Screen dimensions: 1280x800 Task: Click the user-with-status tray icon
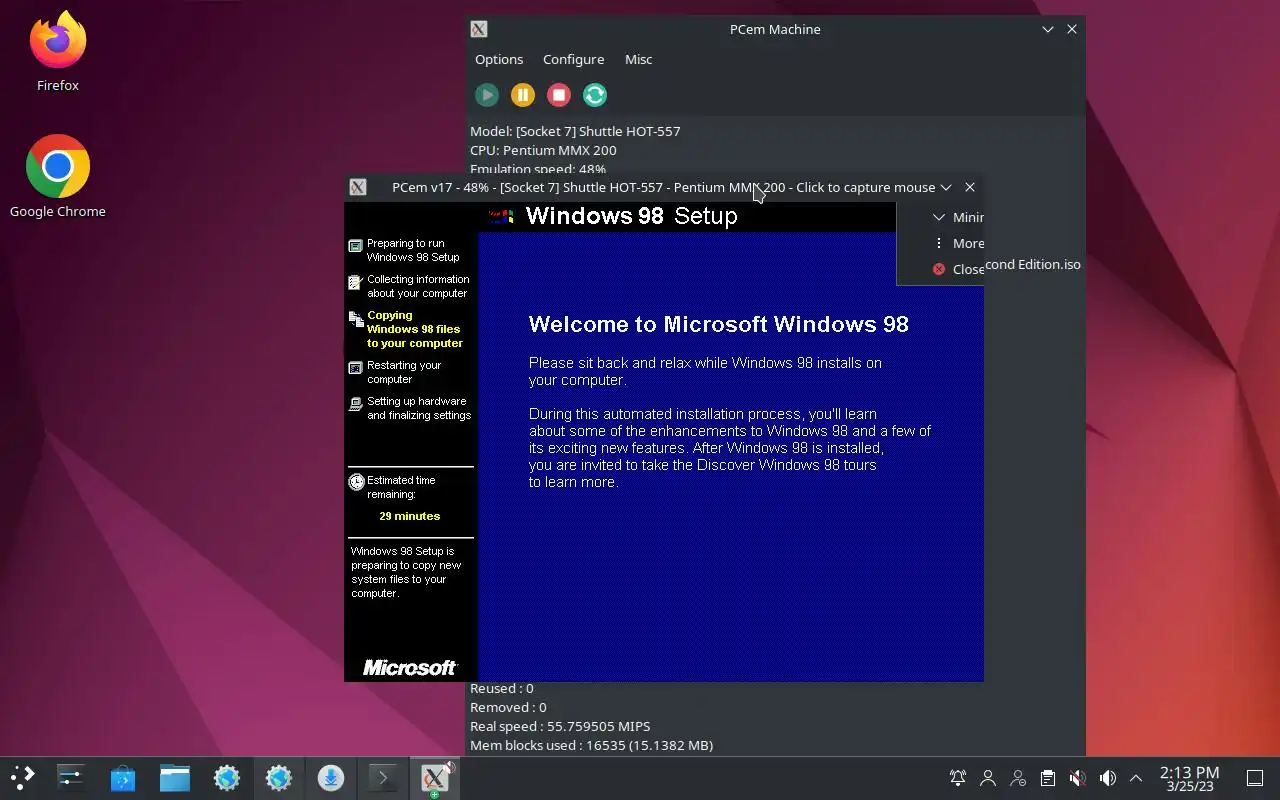1018,778
